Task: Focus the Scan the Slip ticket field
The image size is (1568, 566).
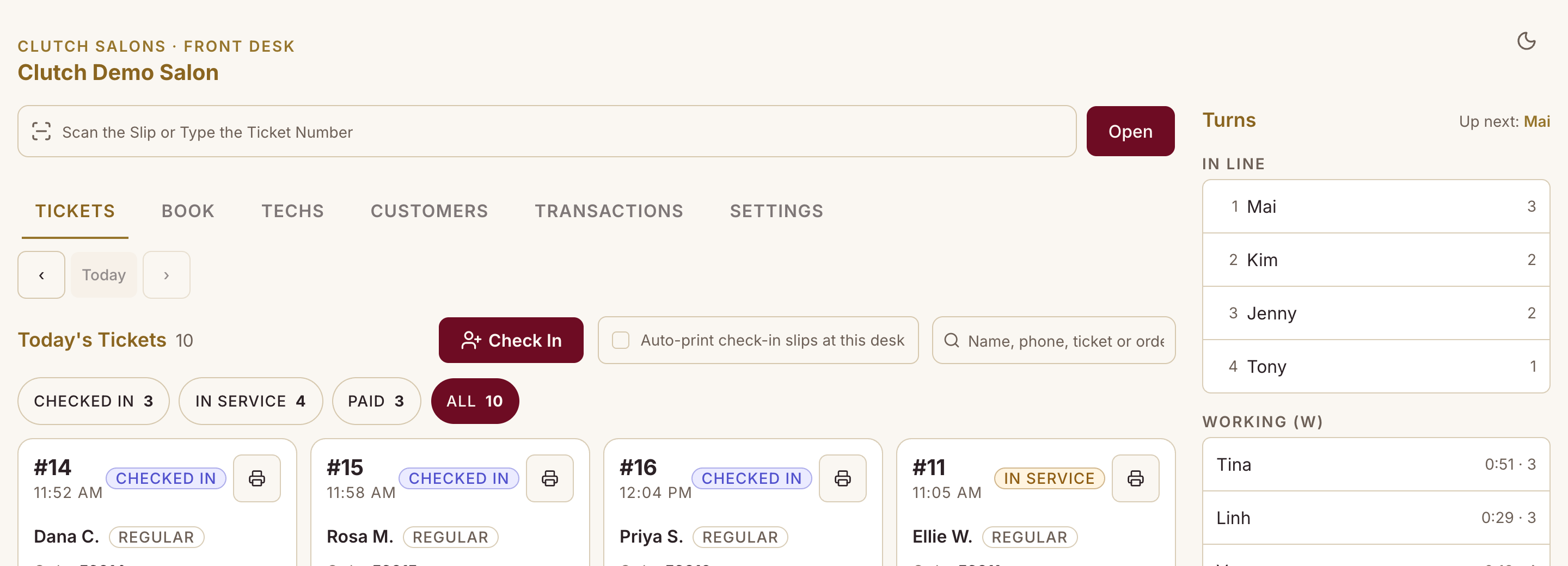Action: pos(547,132)
